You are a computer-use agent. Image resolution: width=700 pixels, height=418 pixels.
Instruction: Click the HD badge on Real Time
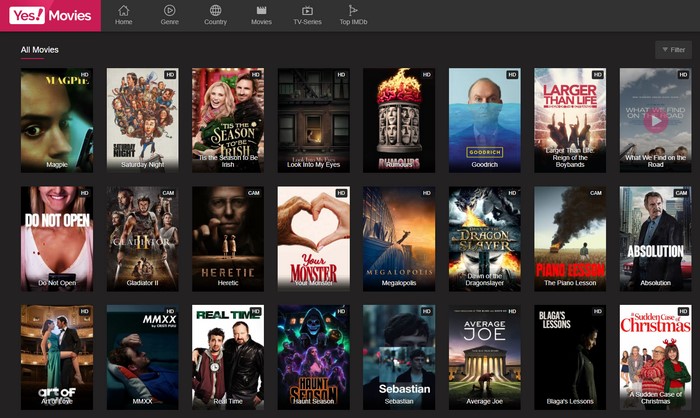255,311
